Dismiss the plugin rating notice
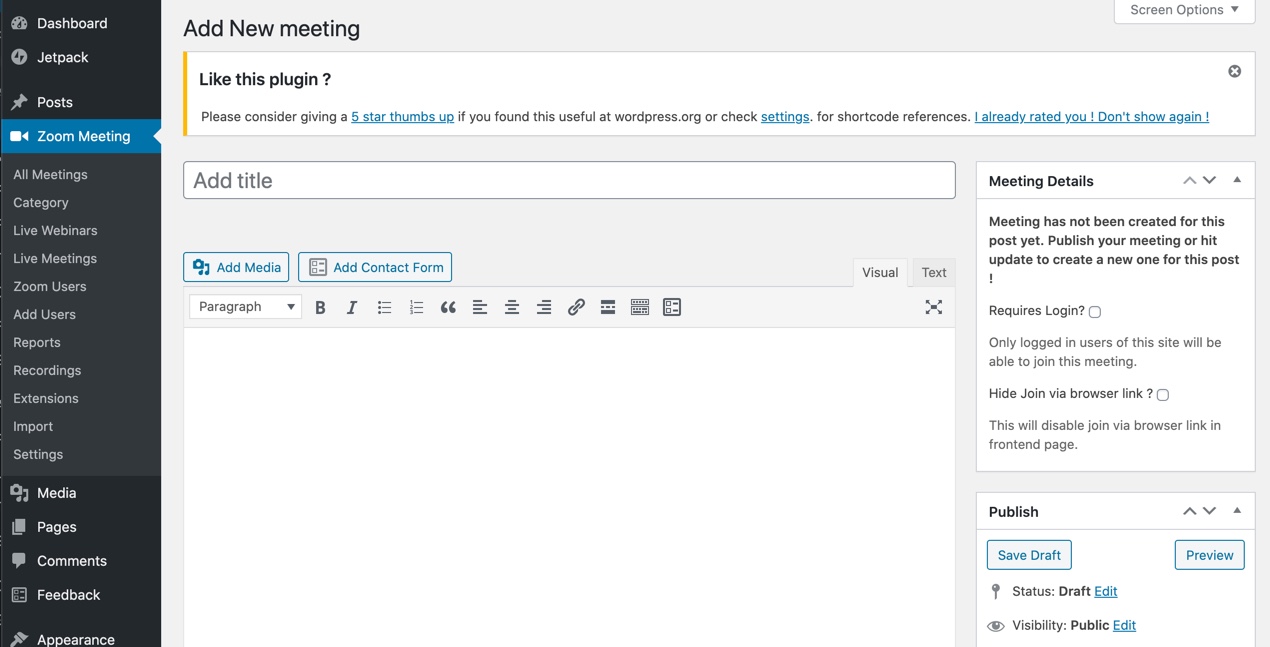Screen dimensions: 1270x647 [1234, 71]
